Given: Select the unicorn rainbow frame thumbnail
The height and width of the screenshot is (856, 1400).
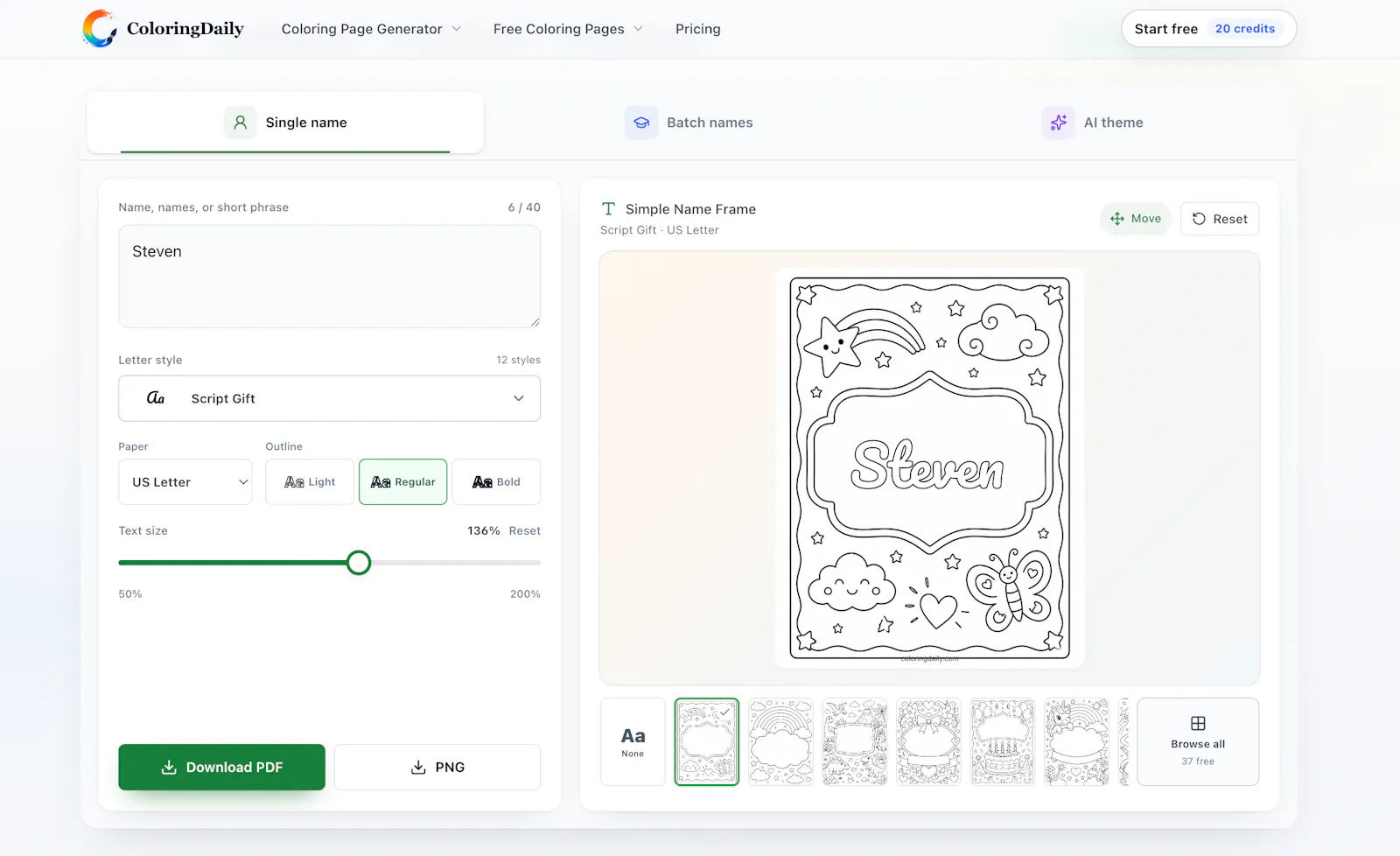Looking at the screenshot, I should tap(1076, 742).
